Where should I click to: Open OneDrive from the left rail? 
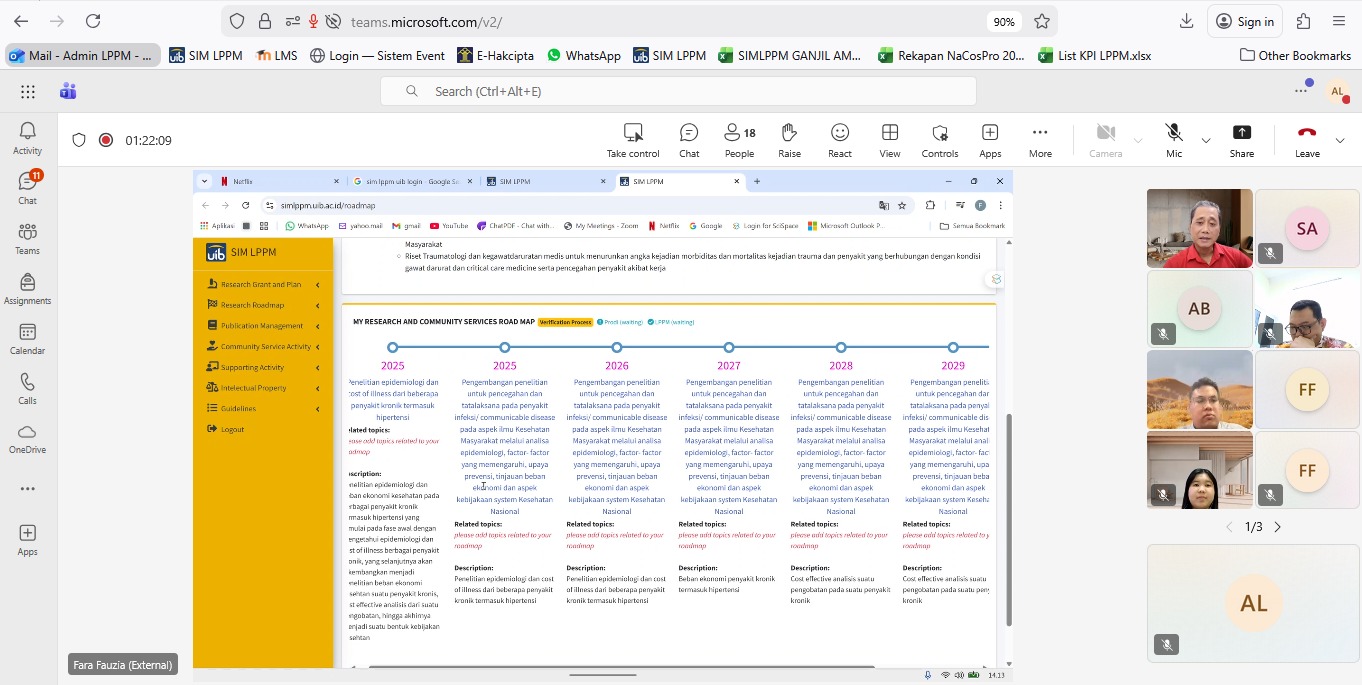tap(27, 439)
